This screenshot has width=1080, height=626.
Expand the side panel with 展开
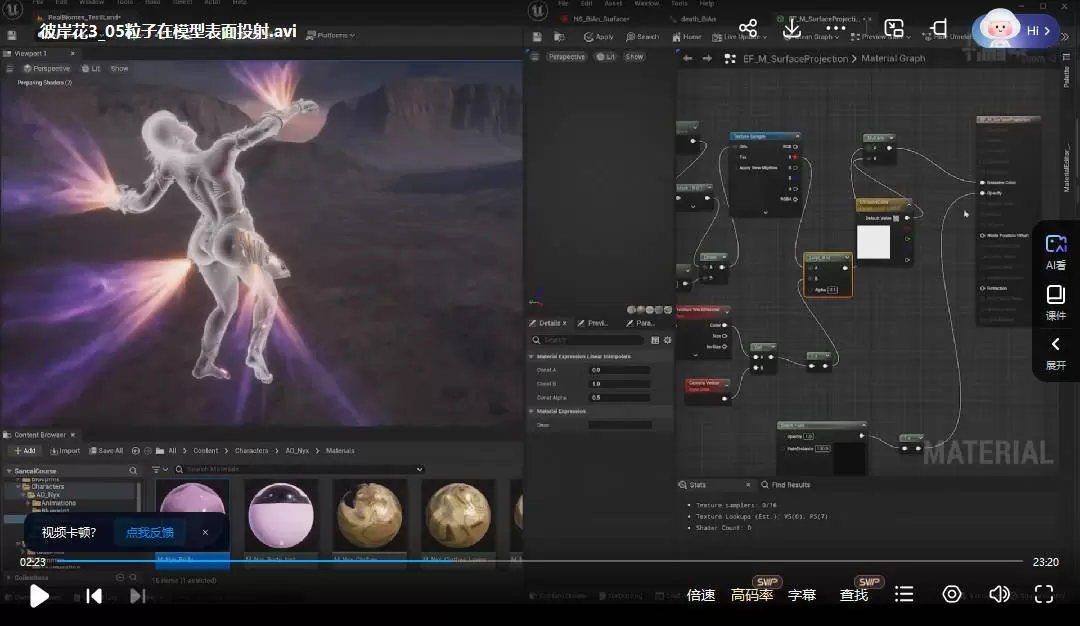pyautogui.click(x=1055, y=353)
